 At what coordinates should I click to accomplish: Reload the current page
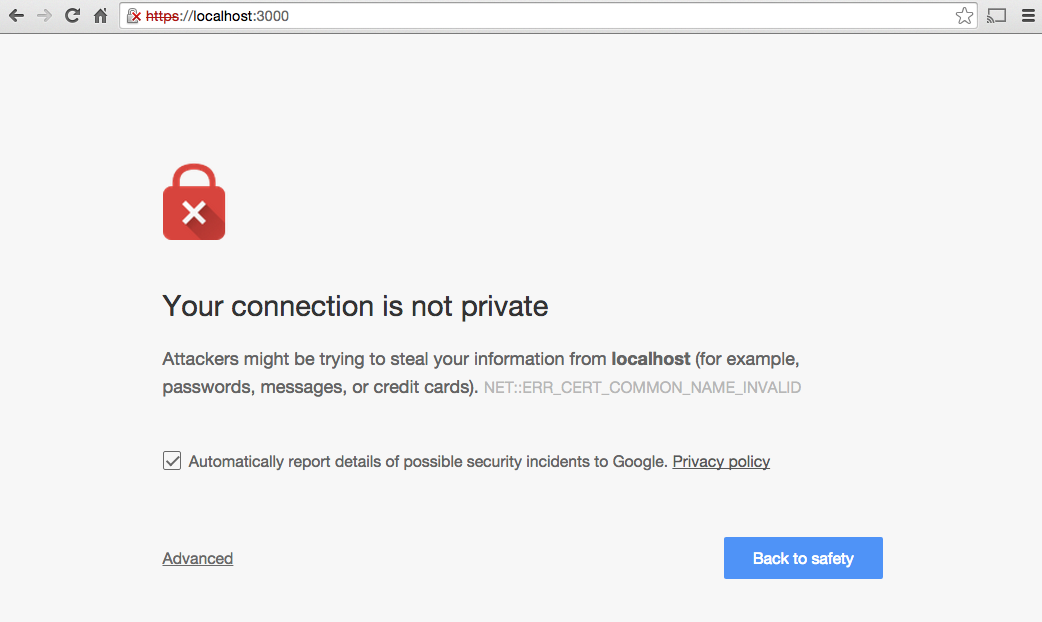(x=72, y=16)
